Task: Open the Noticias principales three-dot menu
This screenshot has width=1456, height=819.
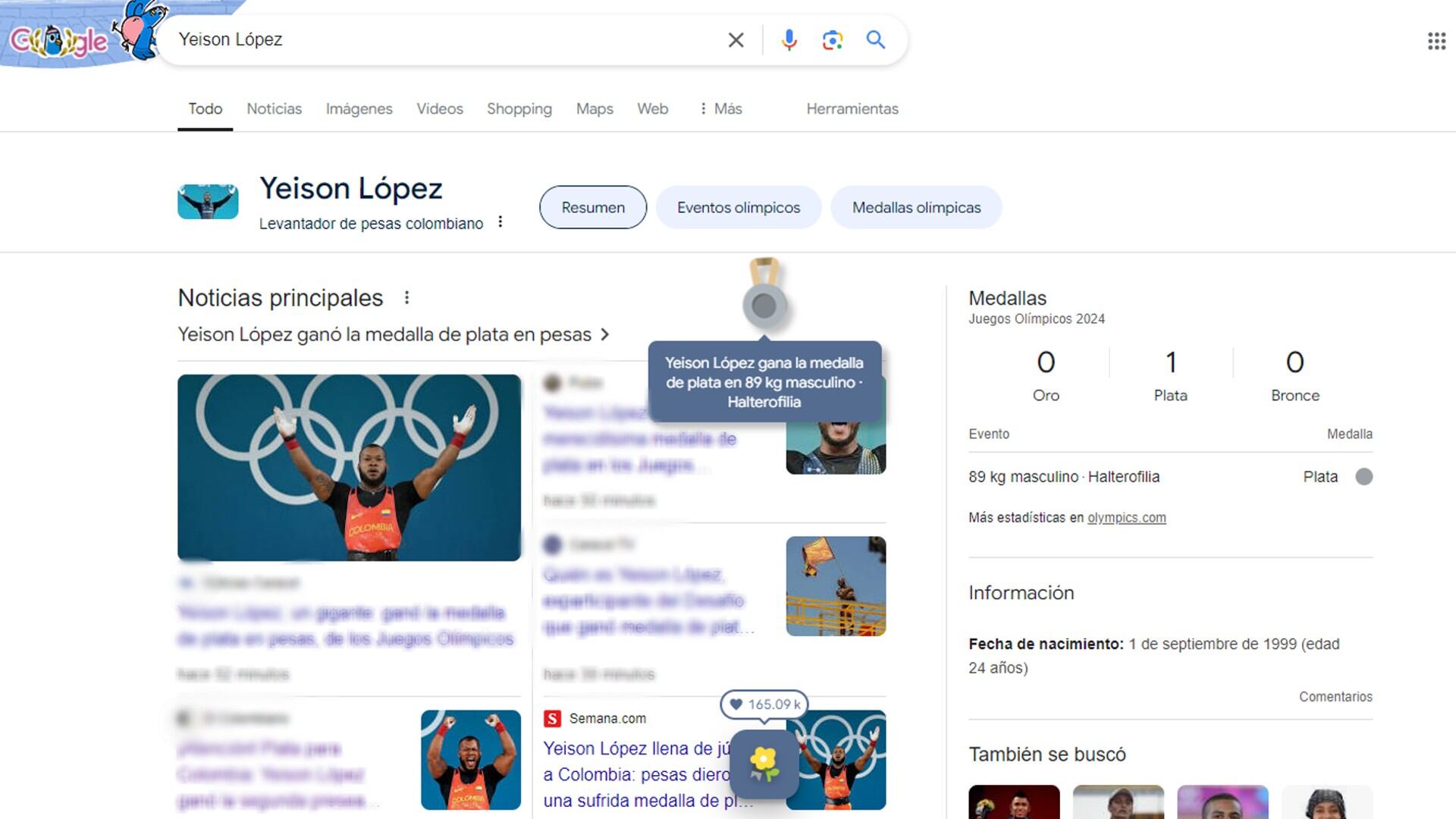Action: click(407, 298)
